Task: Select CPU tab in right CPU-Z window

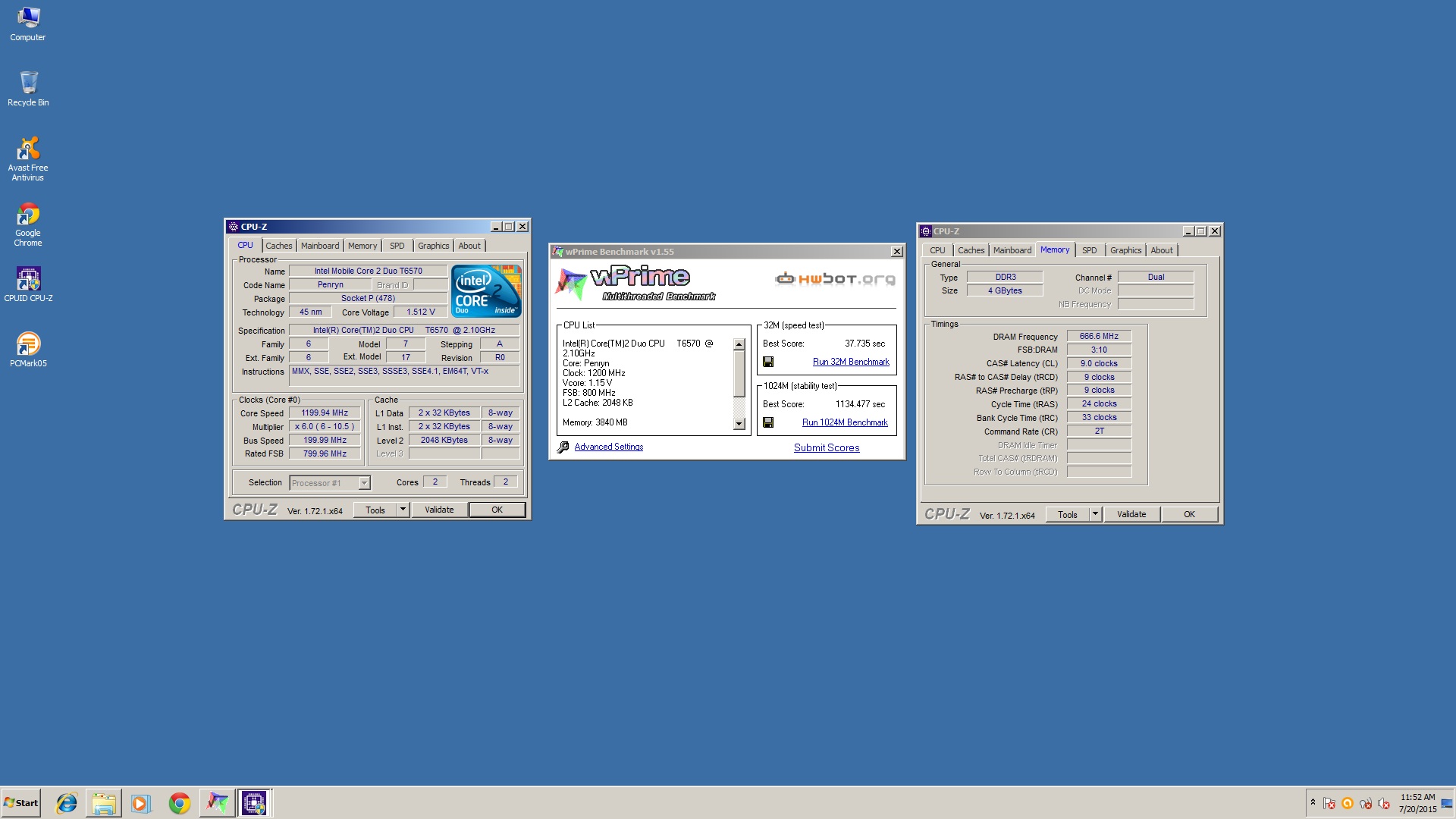Action: click(938, 251)
